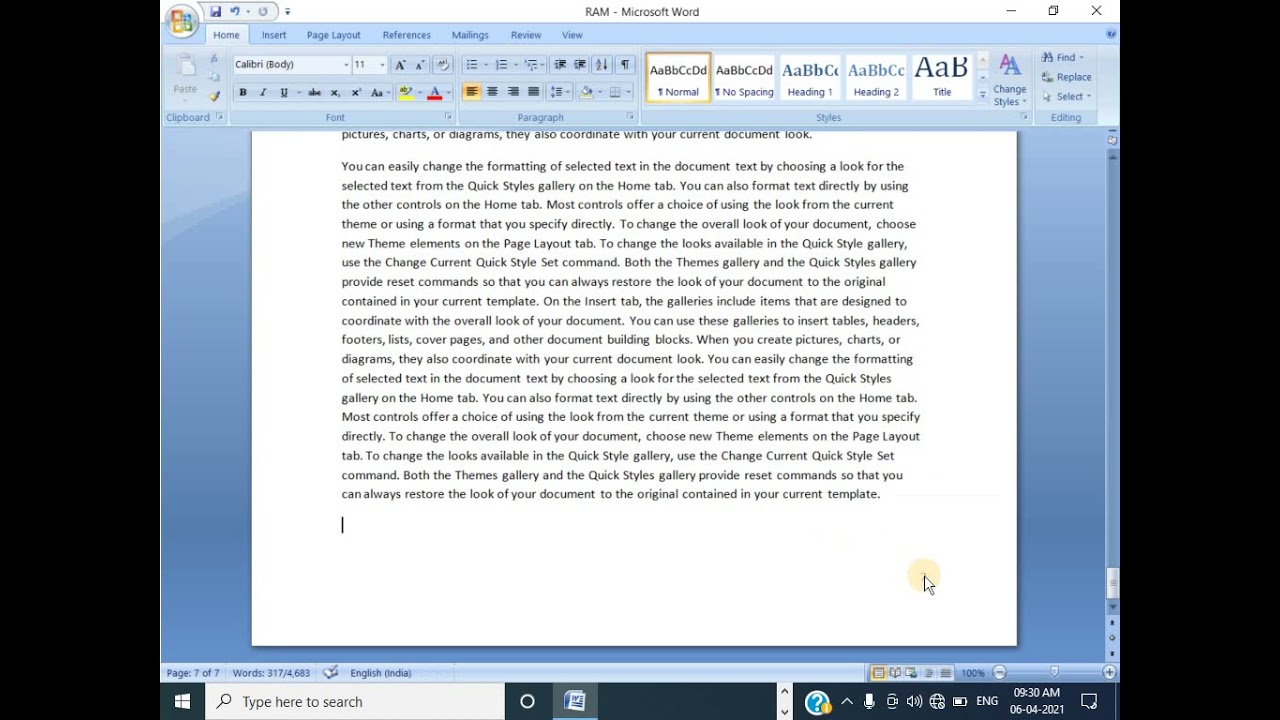This screenshot has height=720, width=1280.
Task: Open Customize Quick Access Toolbar dropdown
Action: point(287,12)
